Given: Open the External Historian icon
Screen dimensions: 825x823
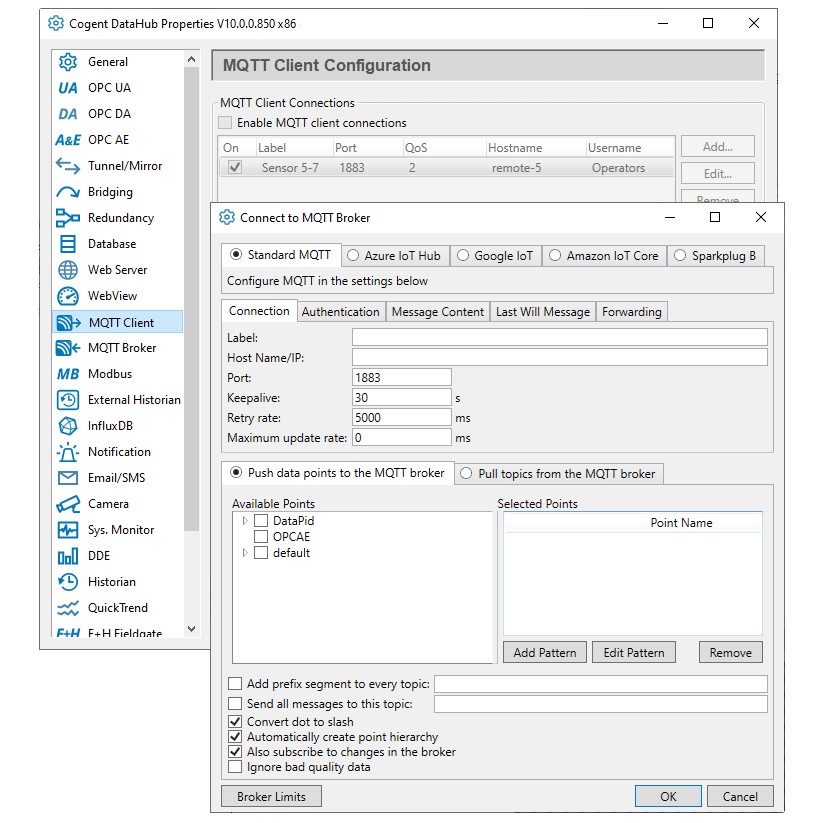Looking at the screenshot, I should tap(68, 400).
